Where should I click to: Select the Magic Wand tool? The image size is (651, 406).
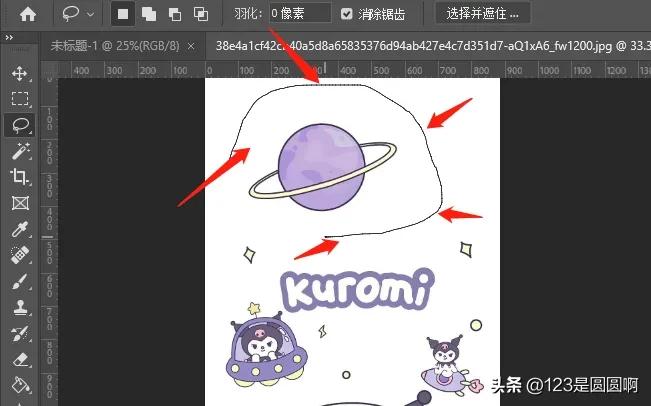coord(20,151)
